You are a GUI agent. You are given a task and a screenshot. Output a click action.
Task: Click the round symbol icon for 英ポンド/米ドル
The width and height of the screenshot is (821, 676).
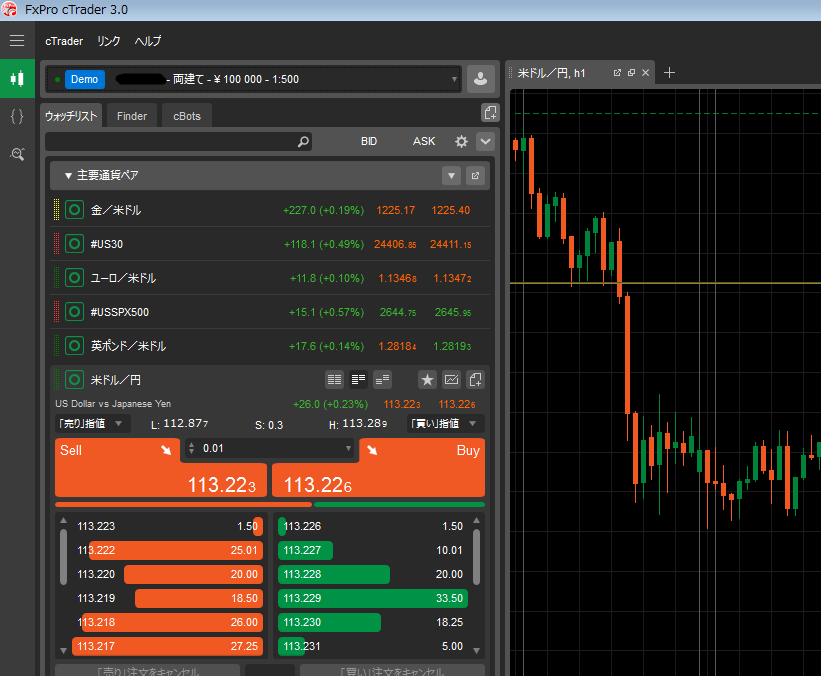pos(74,346)
